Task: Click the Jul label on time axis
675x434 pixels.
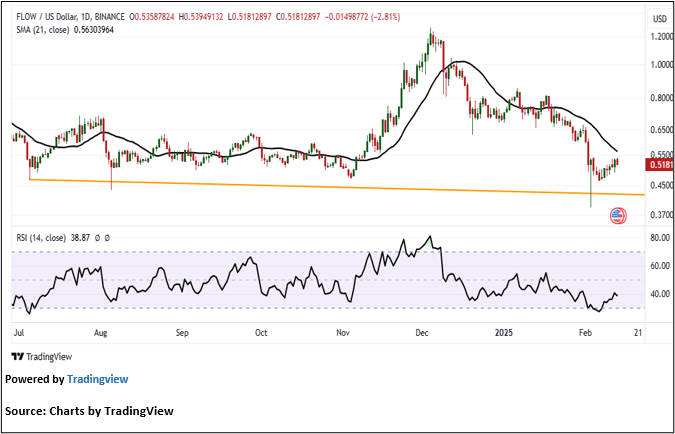Action: click(17, 333)
